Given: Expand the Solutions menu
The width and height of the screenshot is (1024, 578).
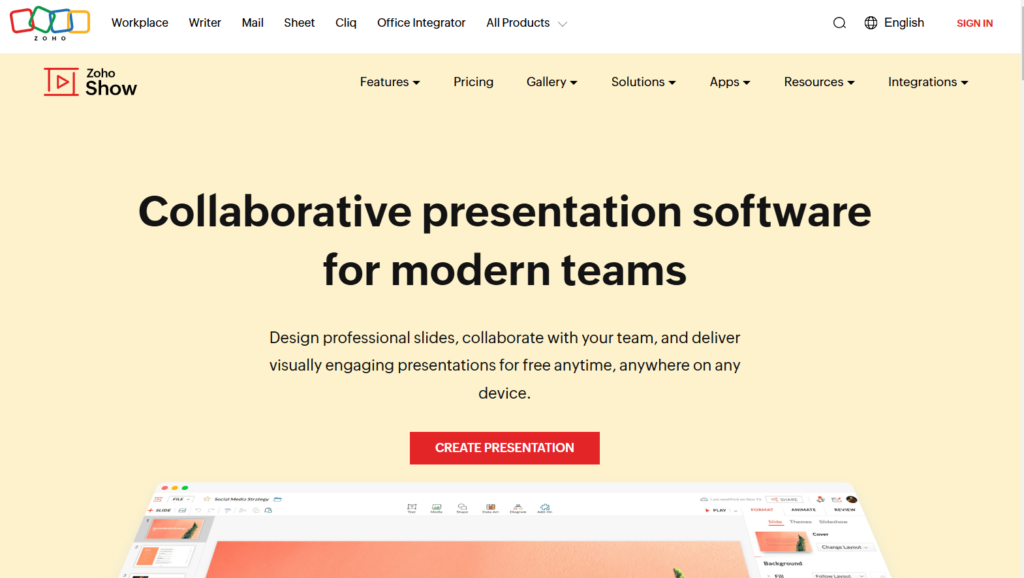Looking at the screenshot, I should pos(643,82).
